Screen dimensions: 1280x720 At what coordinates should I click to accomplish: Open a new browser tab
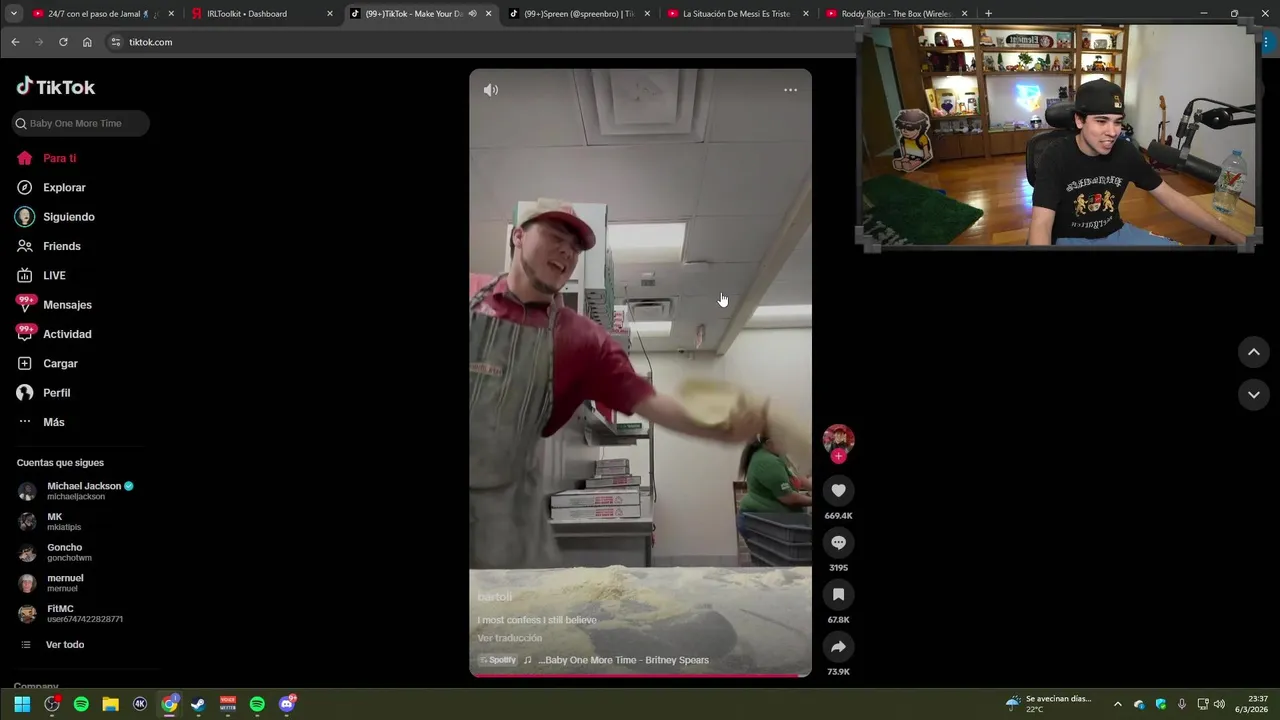coord(988,14)
